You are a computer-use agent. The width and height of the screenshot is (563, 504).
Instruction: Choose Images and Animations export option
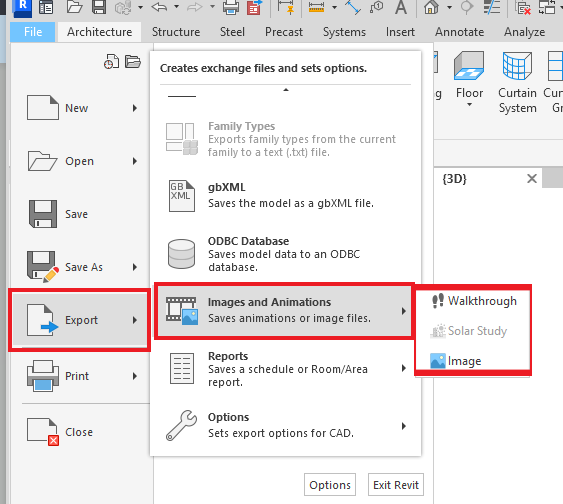coord(284,311)
